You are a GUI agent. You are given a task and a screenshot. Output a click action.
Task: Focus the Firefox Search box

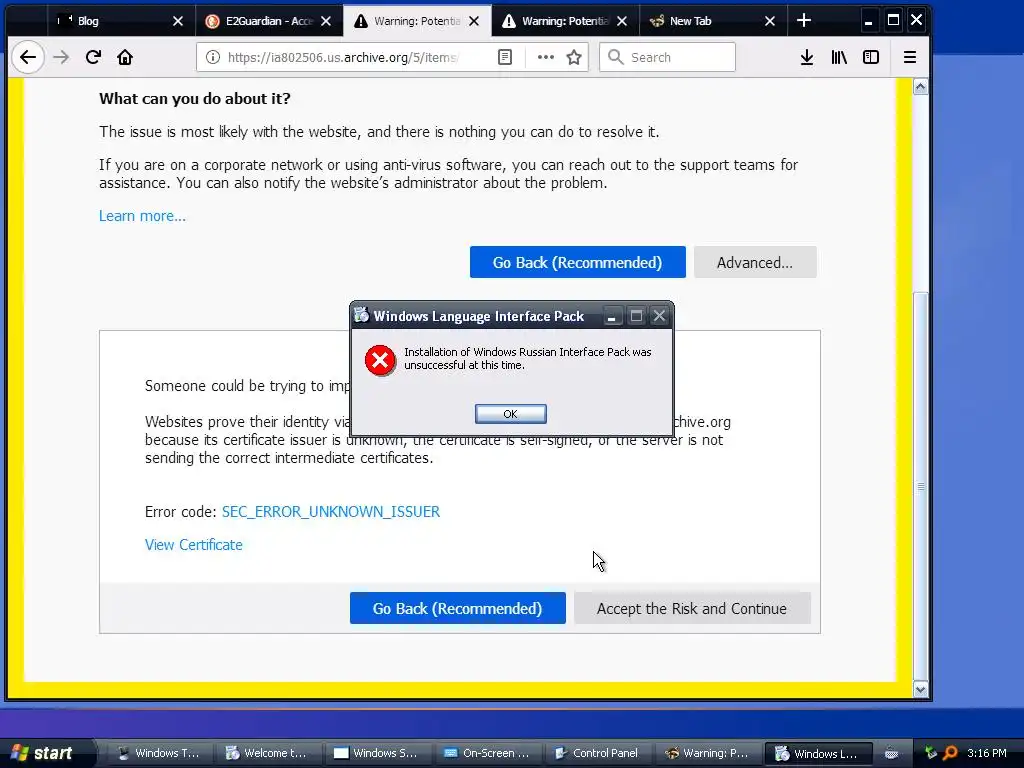point(667,57)
